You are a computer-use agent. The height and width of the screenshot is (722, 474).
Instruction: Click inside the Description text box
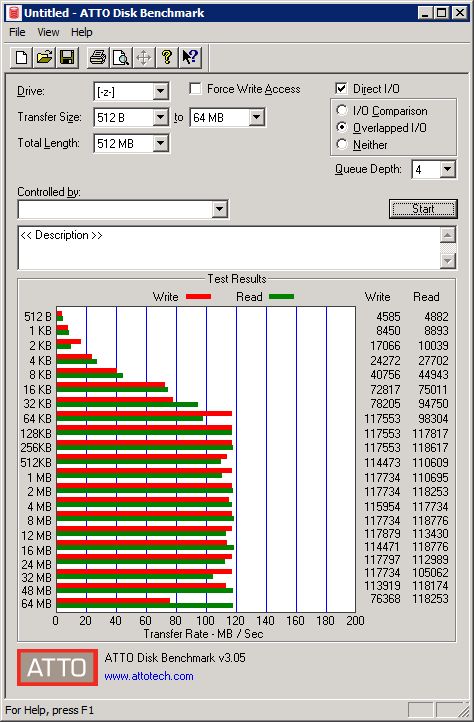point(229,248)
